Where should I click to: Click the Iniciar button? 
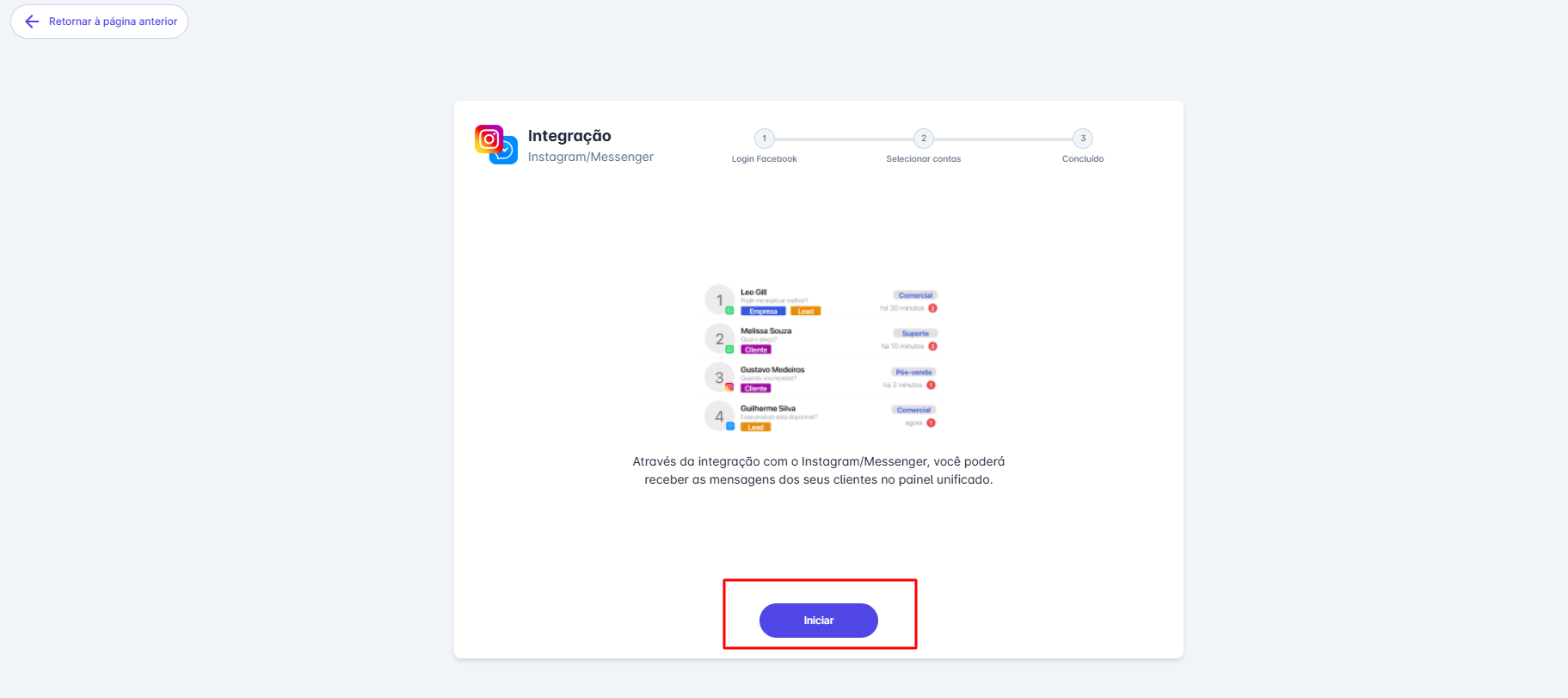[x=818, y=621]
